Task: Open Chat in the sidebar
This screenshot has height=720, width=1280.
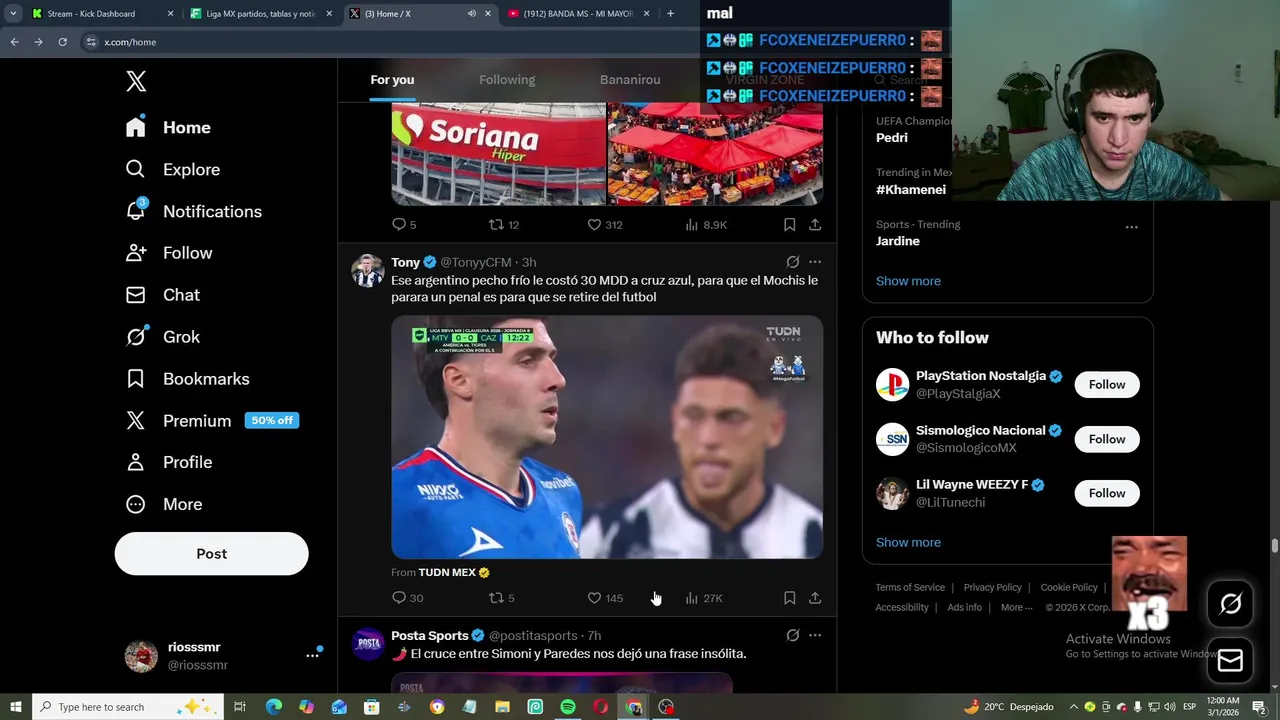Action: coord(162,295)
